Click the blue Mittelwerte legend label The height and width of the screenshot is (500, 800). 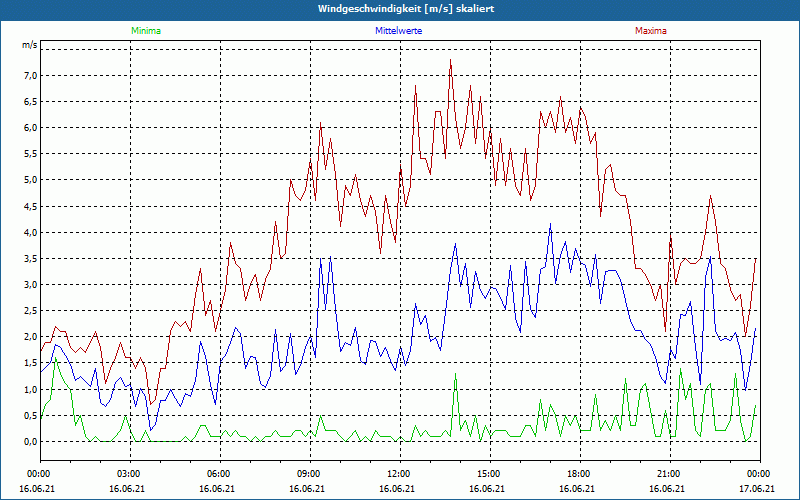tap(398, 31)
